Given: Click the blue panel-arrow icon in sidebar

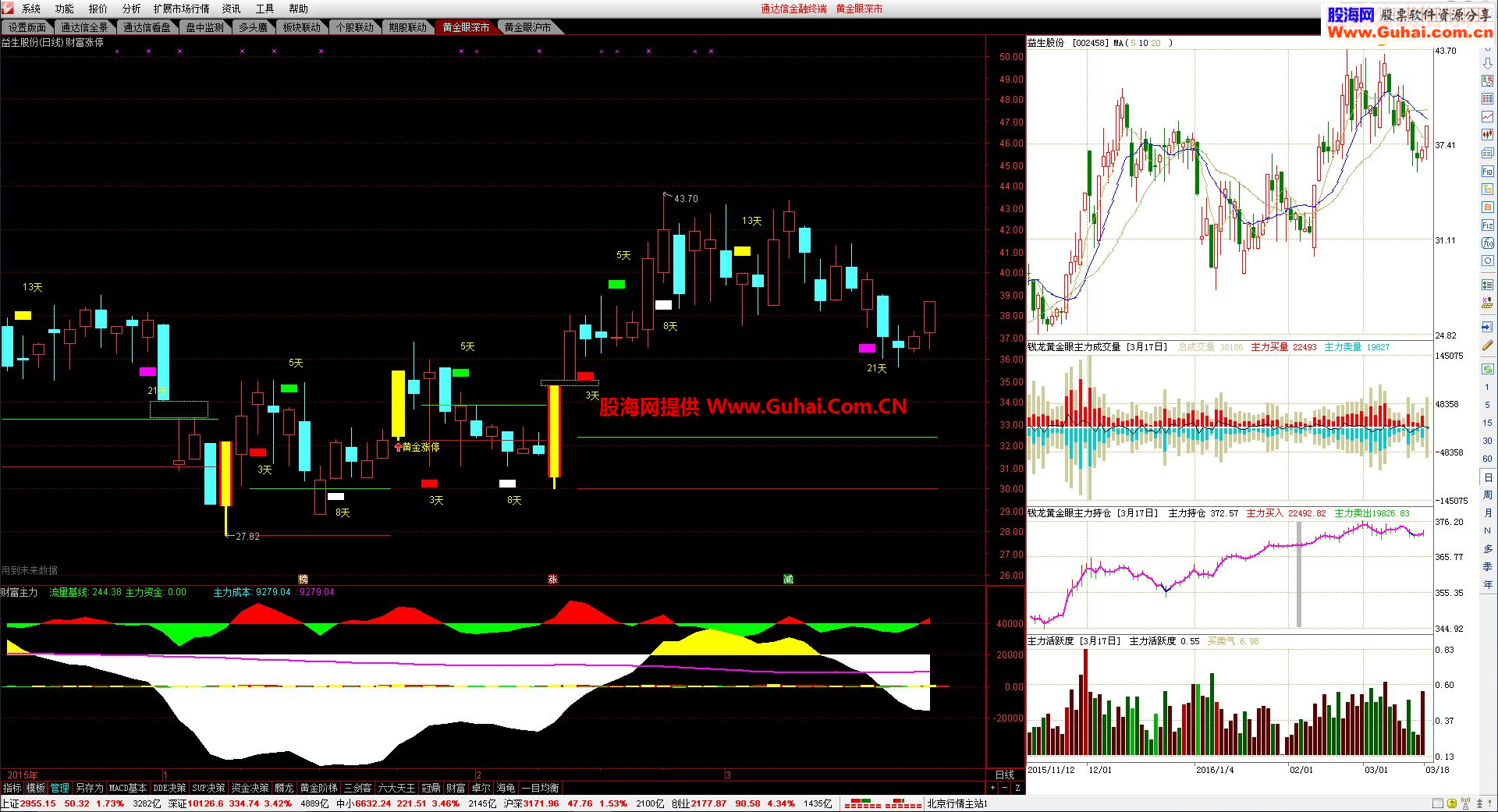Looking at the screenshot, I should point(1487,327).
